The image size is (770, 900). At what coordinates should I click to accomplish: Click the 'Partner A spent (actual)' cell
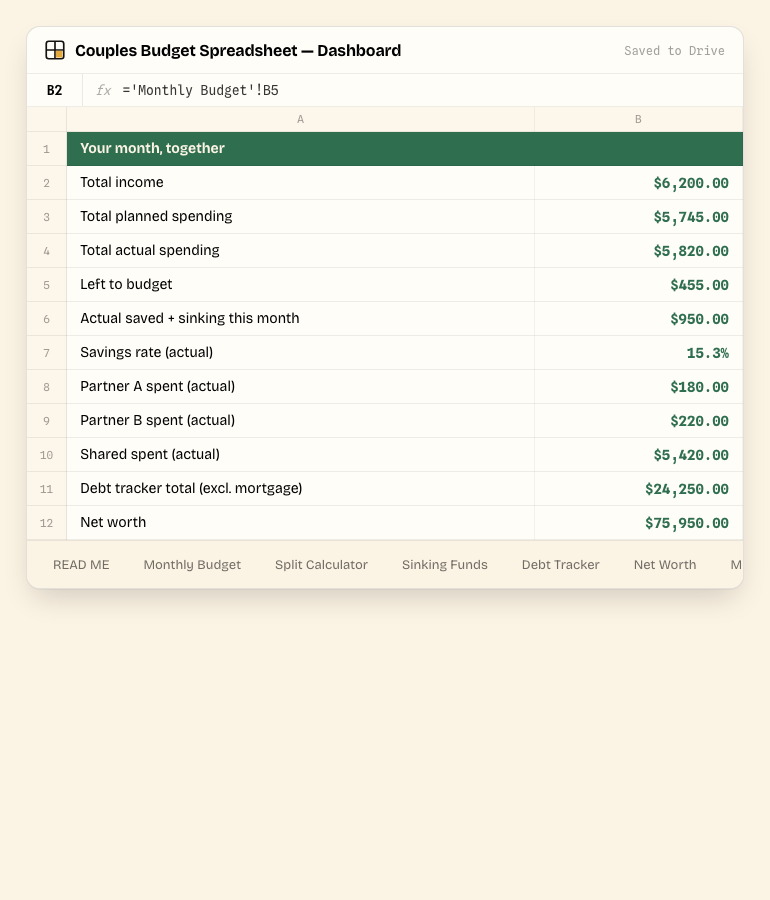click(x=301, y=387)
